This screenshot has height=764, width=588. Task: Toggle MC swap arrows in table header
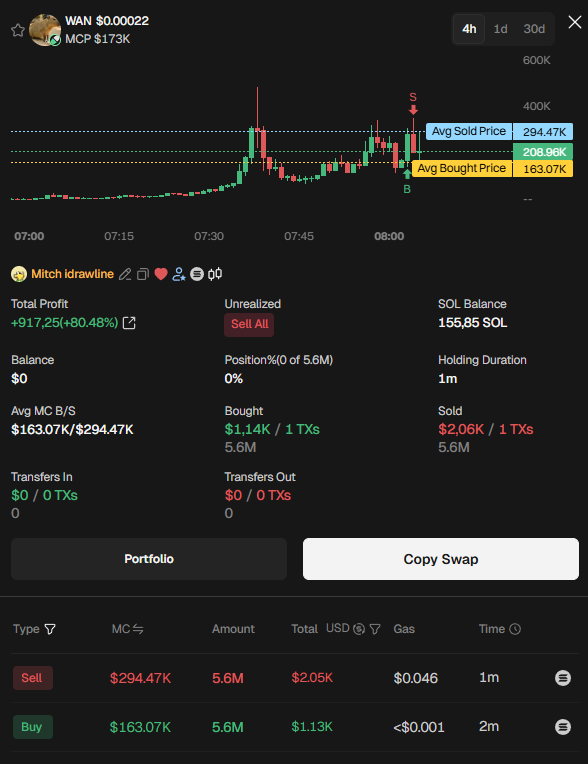138,629
